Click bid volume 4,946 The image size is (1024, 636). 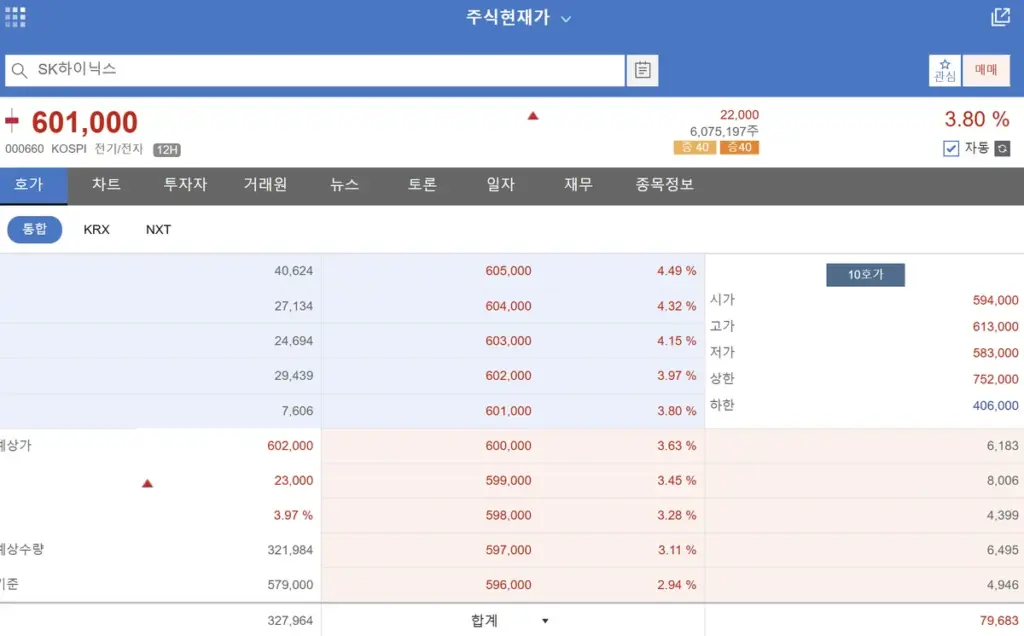coord(1002,585)
